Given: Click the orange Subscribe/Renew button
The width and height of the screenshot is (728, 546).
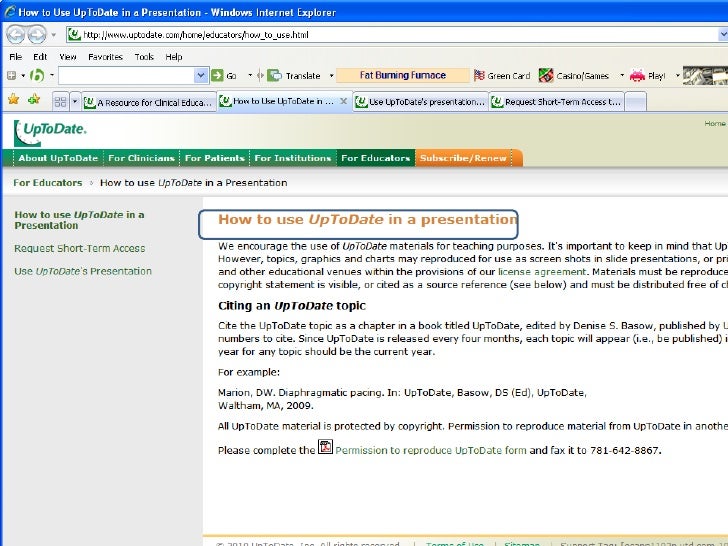Looking at the screenshot, I should [x=463, y=158].
